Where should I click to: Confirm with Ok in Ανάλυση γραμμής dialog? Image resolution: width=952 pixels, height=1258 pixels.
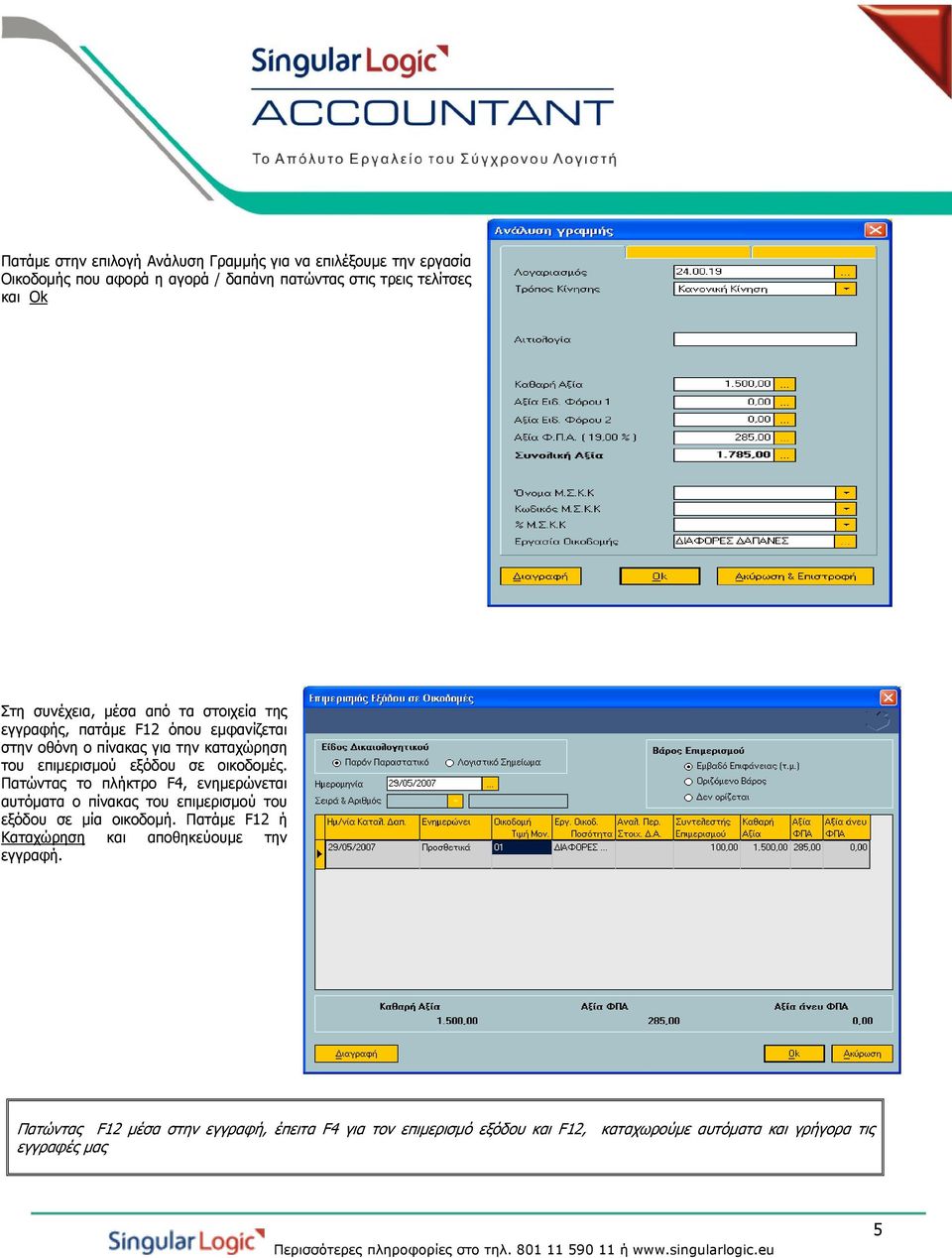coord(659,576)
